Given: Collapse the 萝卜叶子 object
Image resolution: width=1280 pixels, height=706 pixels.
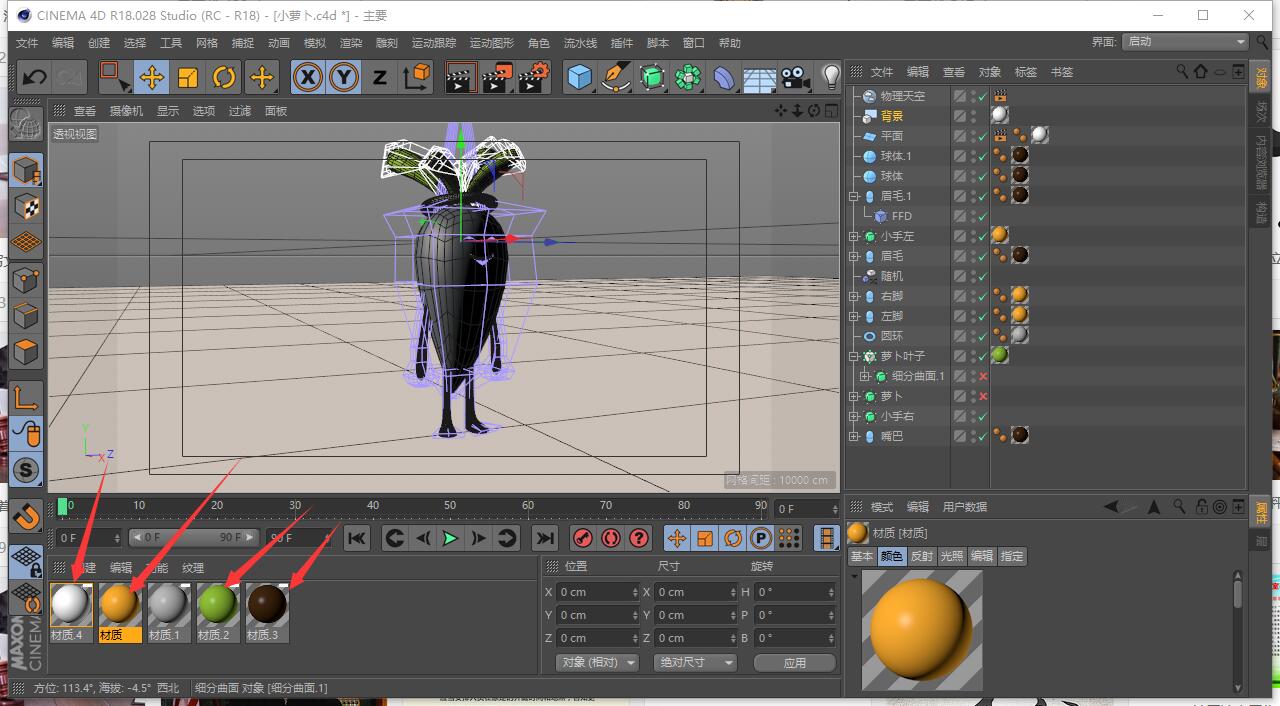Looking at the screenshot, I should coord(854,356).
